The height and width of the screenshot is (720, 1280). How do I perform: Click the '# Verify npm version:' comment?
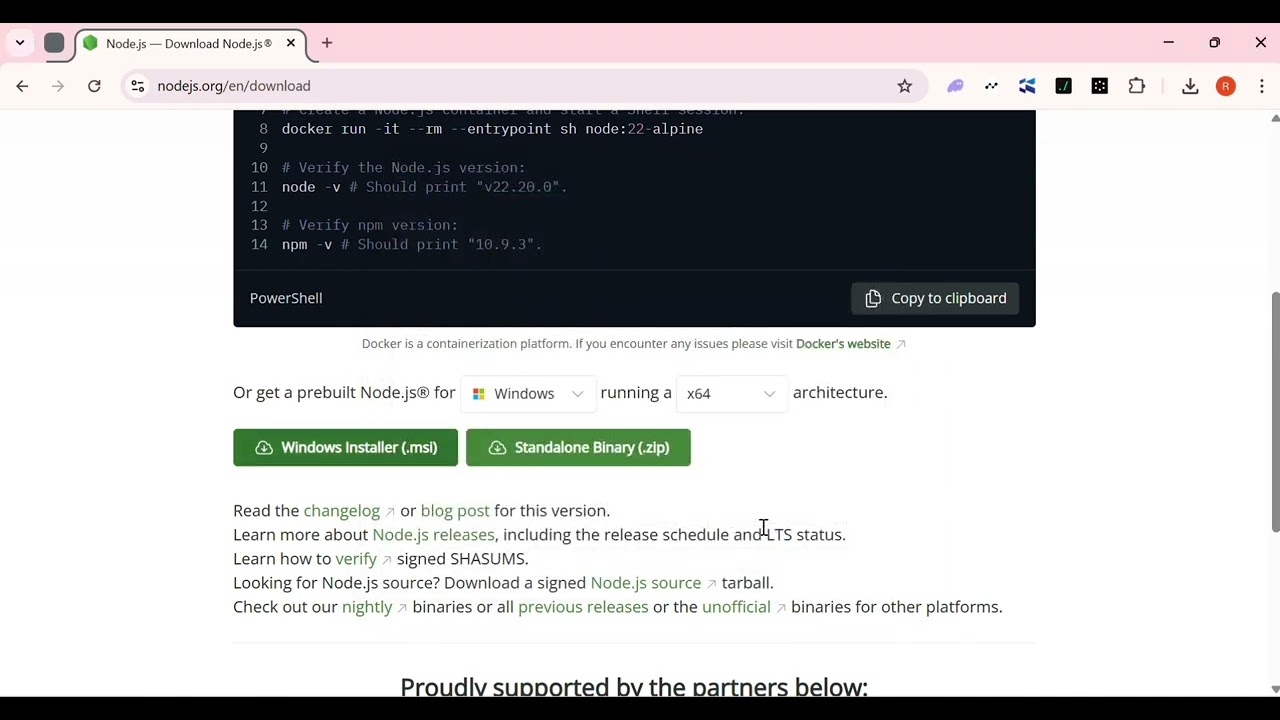(x=369, y=226)
